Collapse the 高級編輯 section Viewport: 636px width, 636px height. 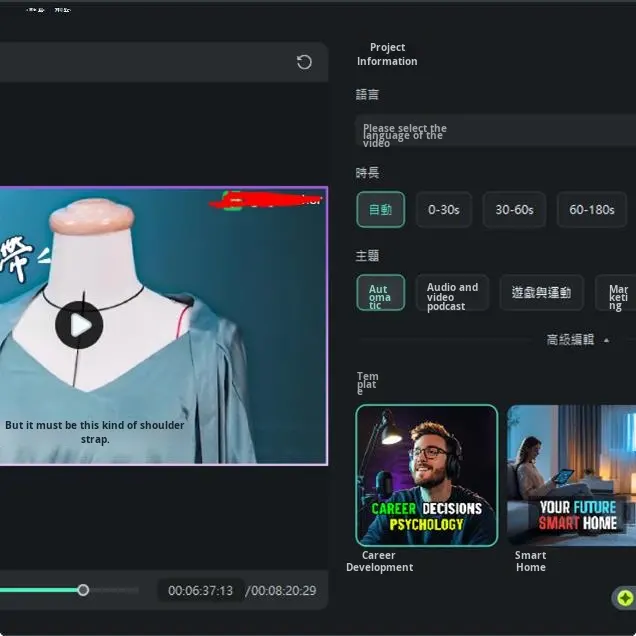click(570, 340)
